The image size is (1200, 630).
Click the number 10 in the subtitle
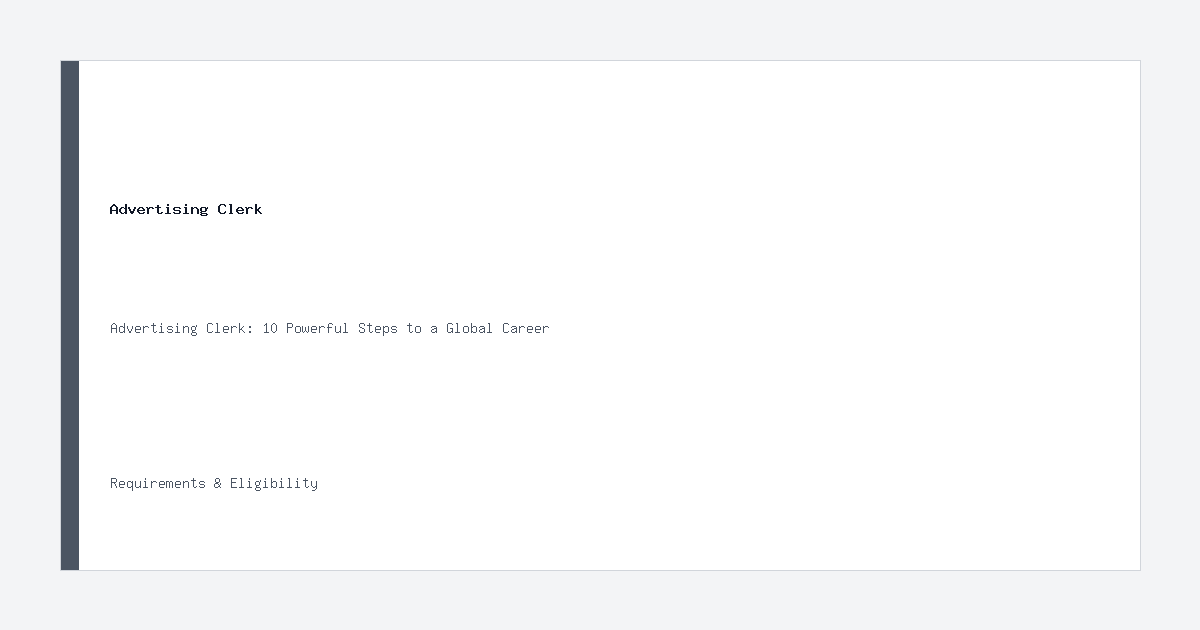tap(270, 328)
